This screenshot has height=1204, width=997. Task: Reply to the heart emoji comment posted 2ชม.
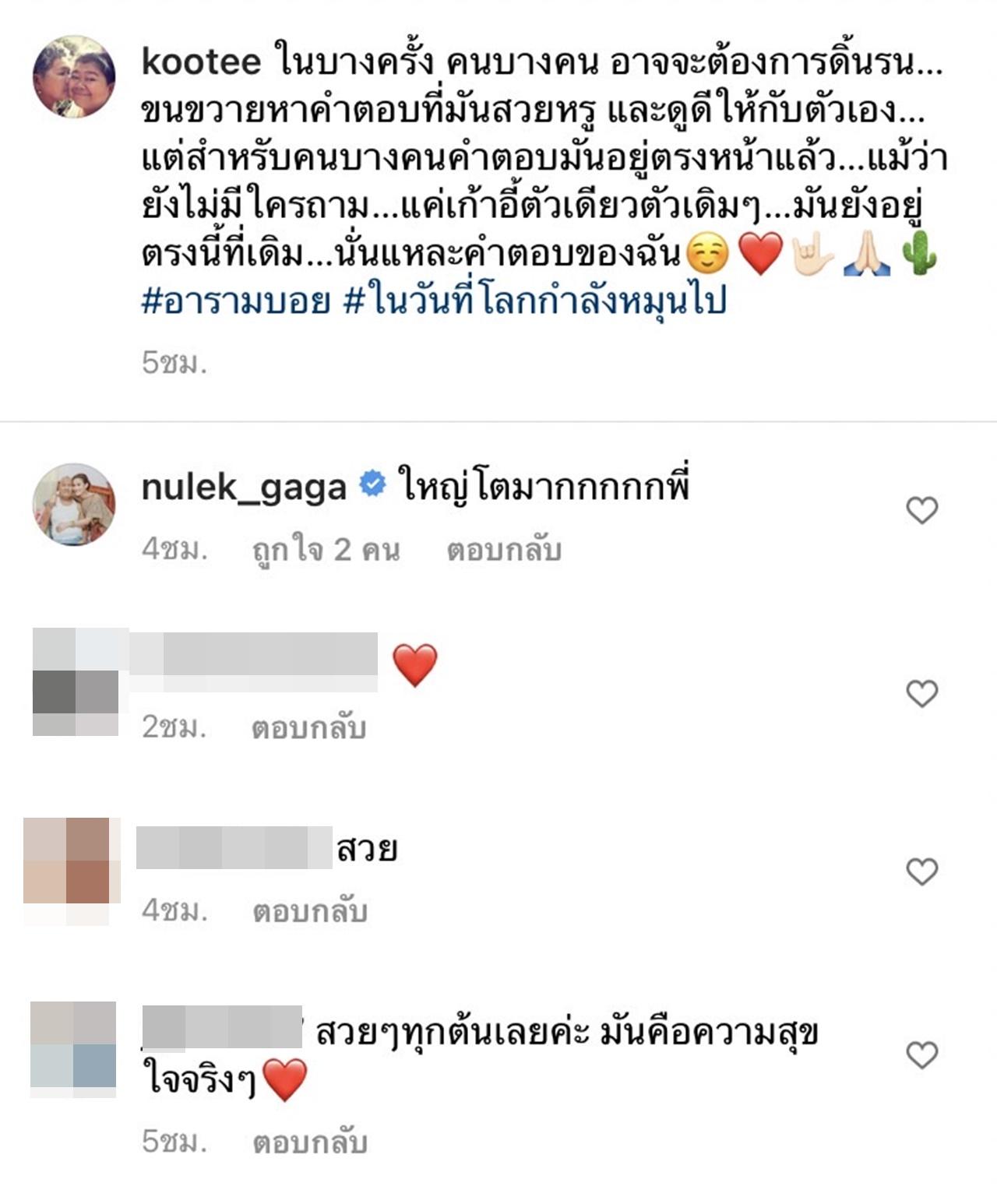coord(308,728)
